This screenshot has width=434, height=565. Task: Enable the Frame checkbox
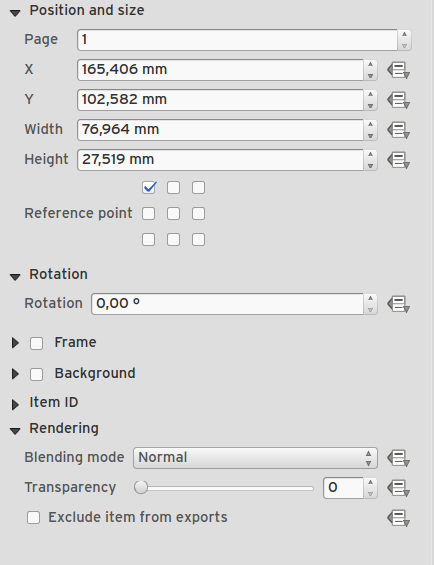36,343
